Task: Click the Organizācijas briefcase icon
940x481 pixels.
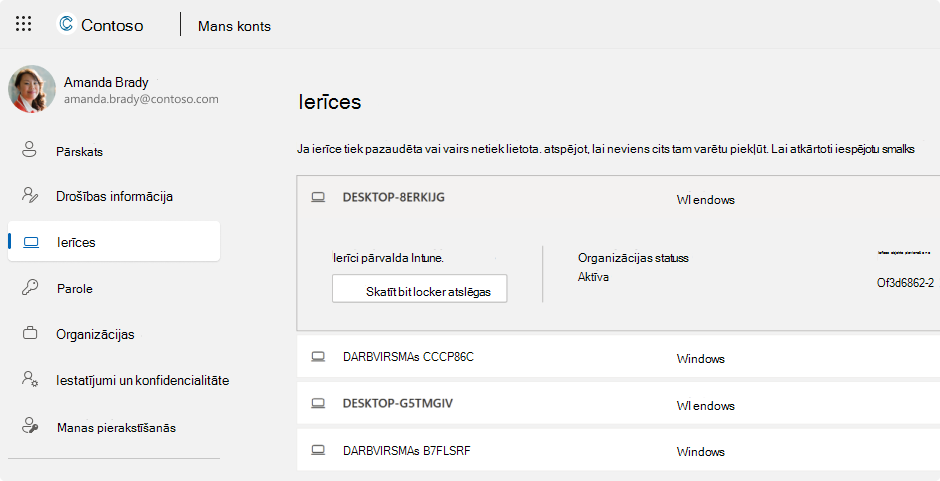Action: click(x=30, y=333)
